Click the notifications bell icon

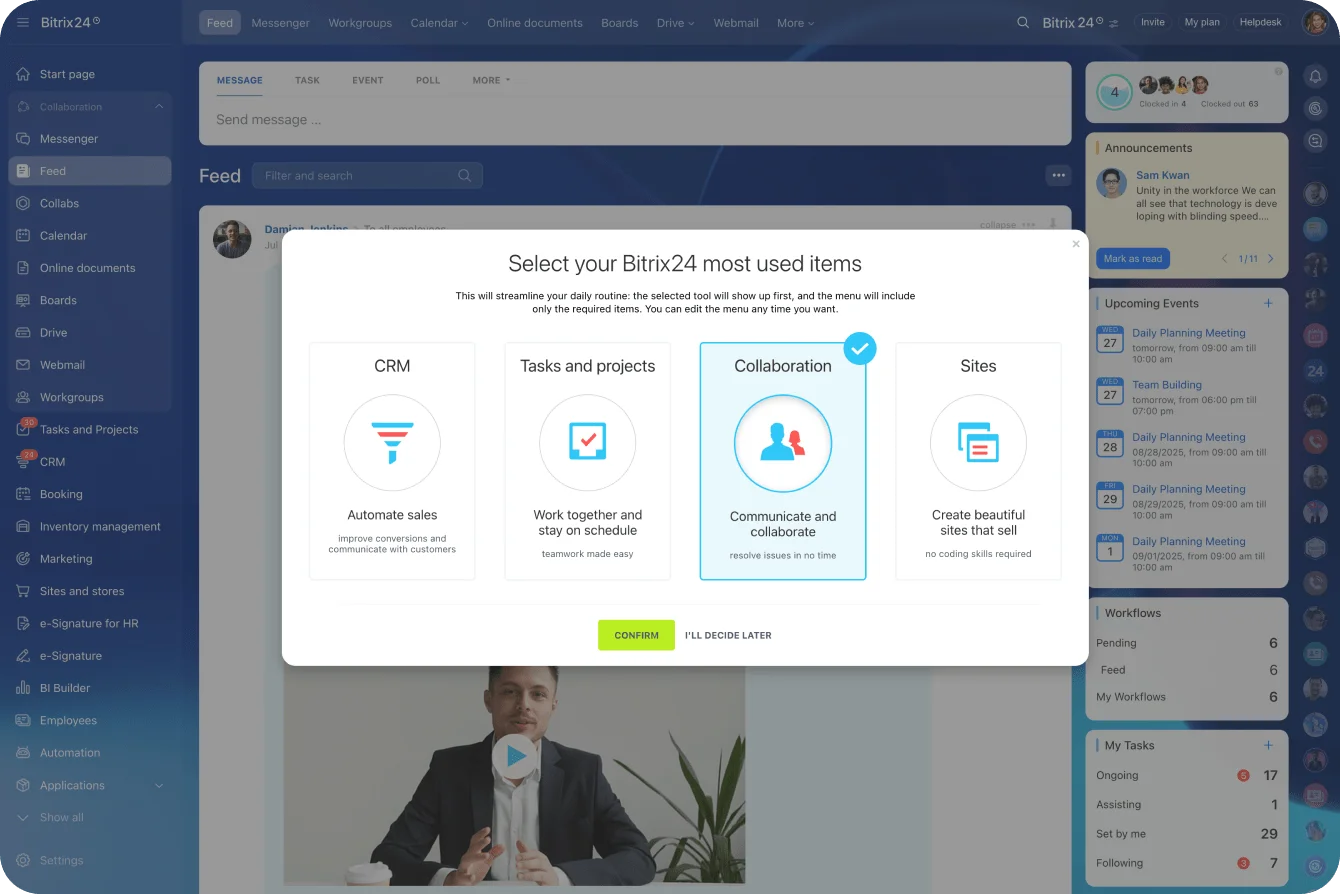(x=1315, y=76)
